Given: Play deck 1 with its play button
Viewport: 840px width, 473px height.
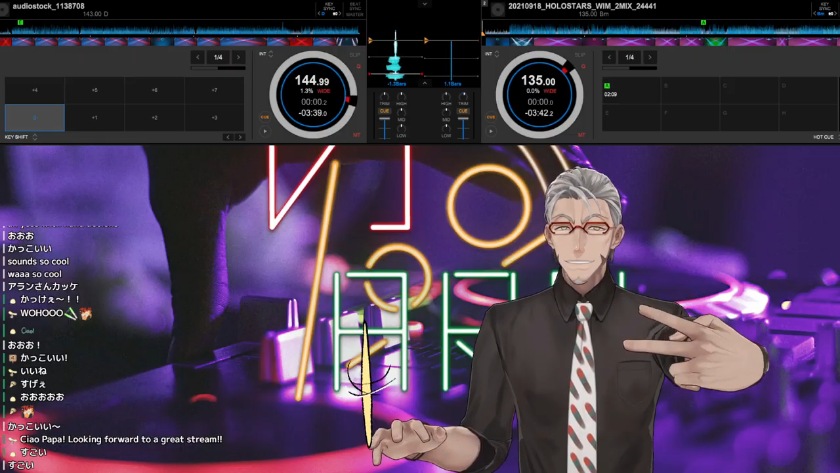Looking at the screenshot, I should click(265, 131).
